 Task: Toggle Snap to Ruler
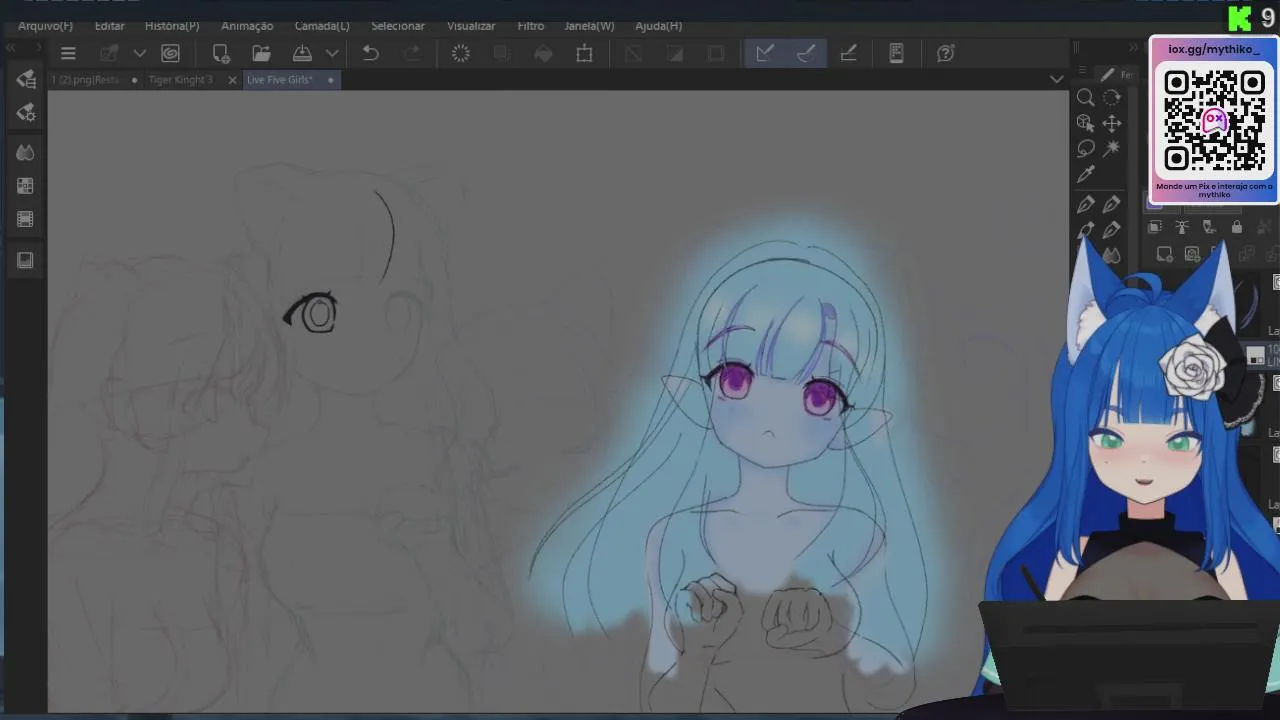point(765,54)
